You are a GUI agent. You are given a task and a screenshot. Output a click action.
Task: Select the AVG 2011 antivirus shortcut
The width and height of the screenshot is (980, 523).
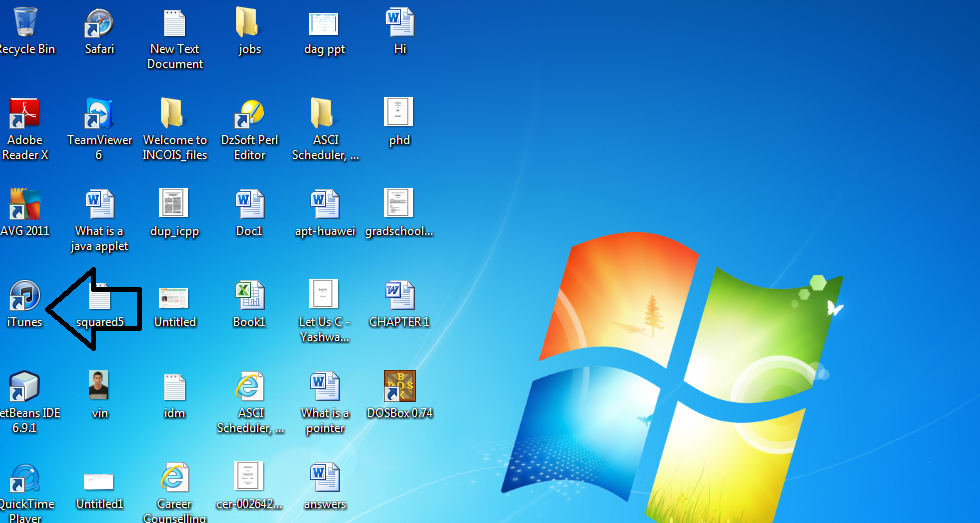[x=24, y=205]
